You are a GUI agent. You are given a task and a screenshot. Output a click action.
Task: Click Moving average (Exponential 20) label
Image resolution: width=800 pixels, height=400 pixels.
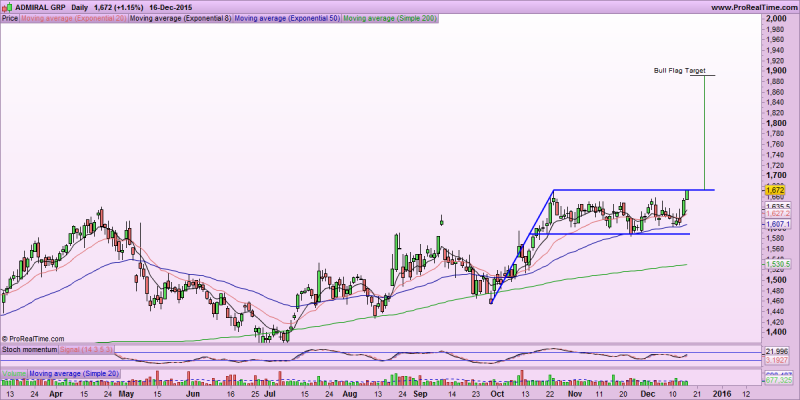click(74, 18)
